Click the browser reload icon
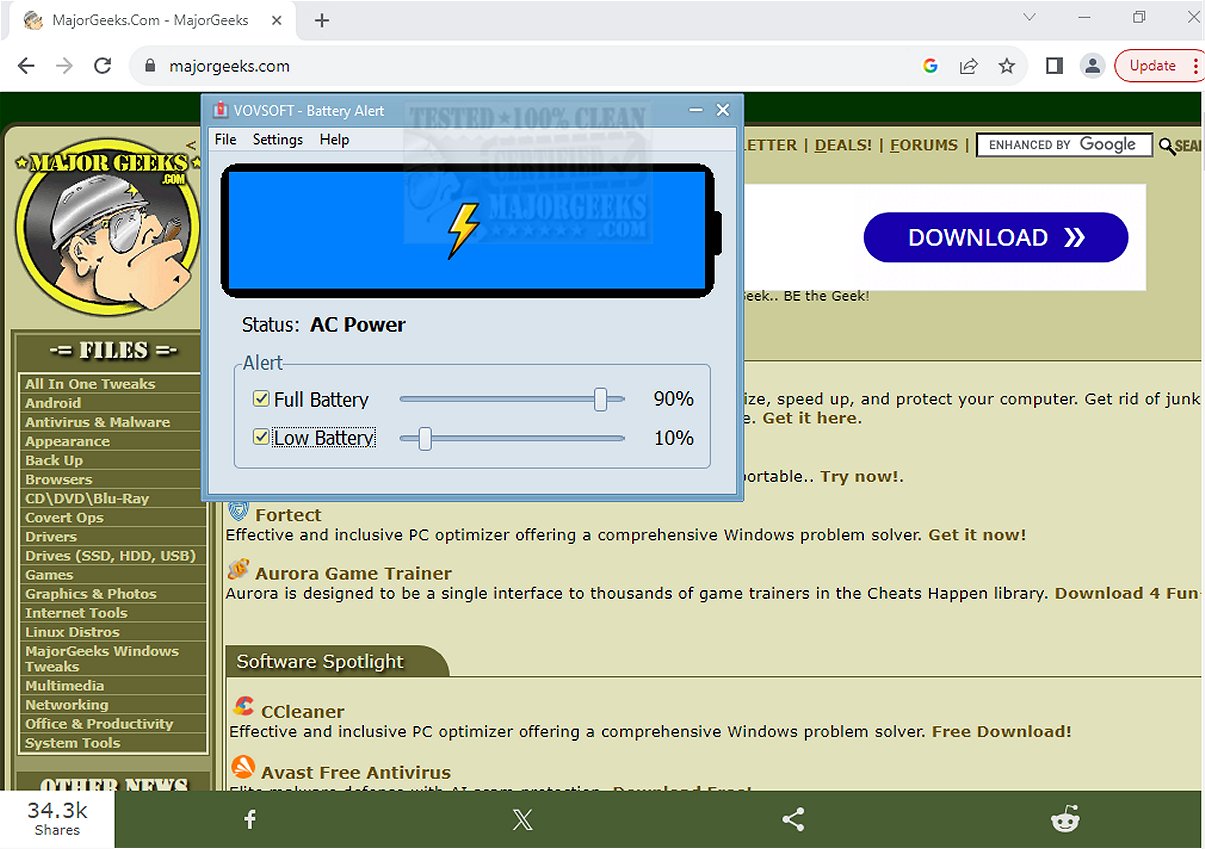Screen dimensions: 1205x849 (102, 65)
